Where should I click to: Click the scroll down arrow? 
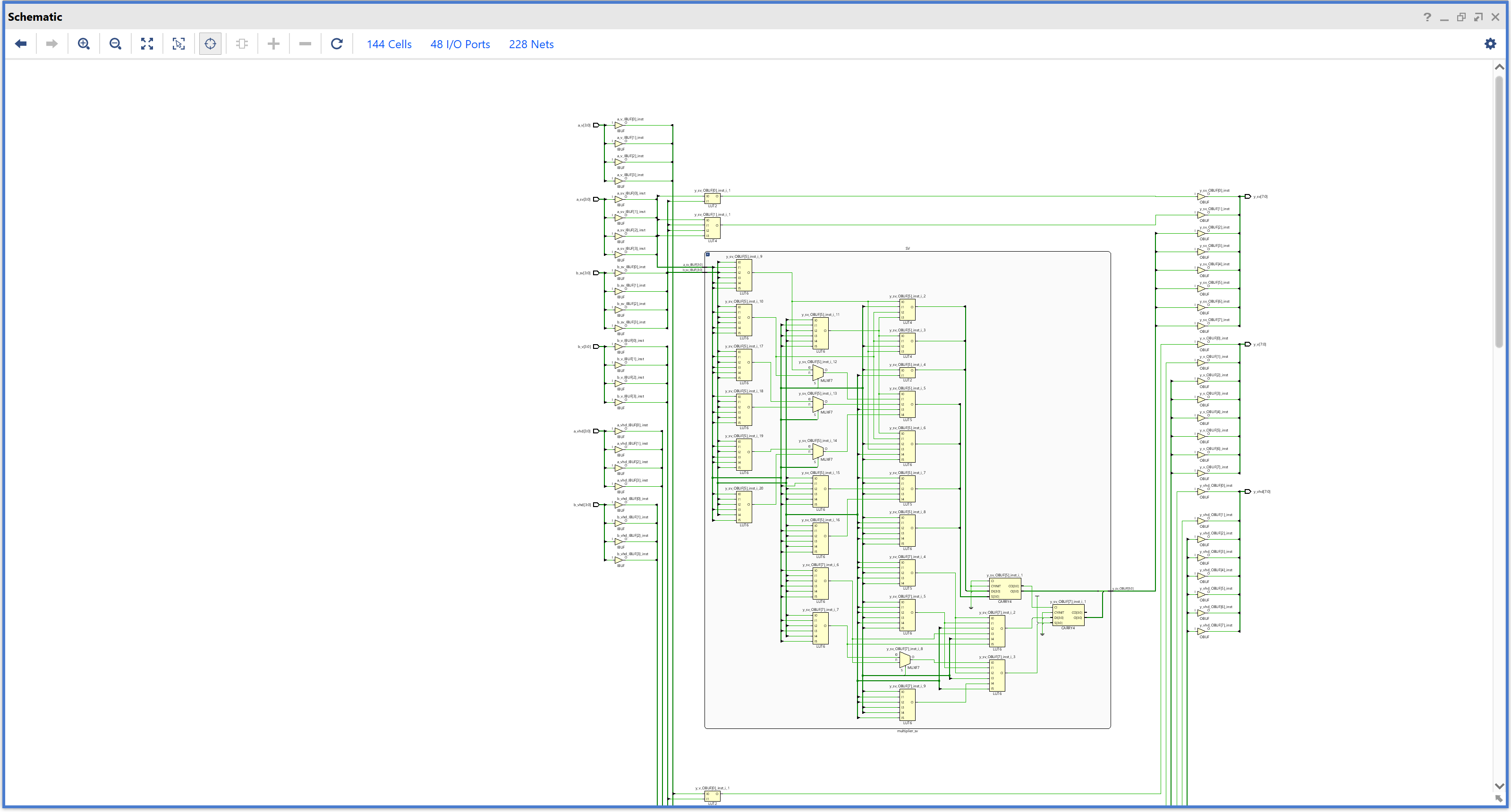click(1499, 786)
